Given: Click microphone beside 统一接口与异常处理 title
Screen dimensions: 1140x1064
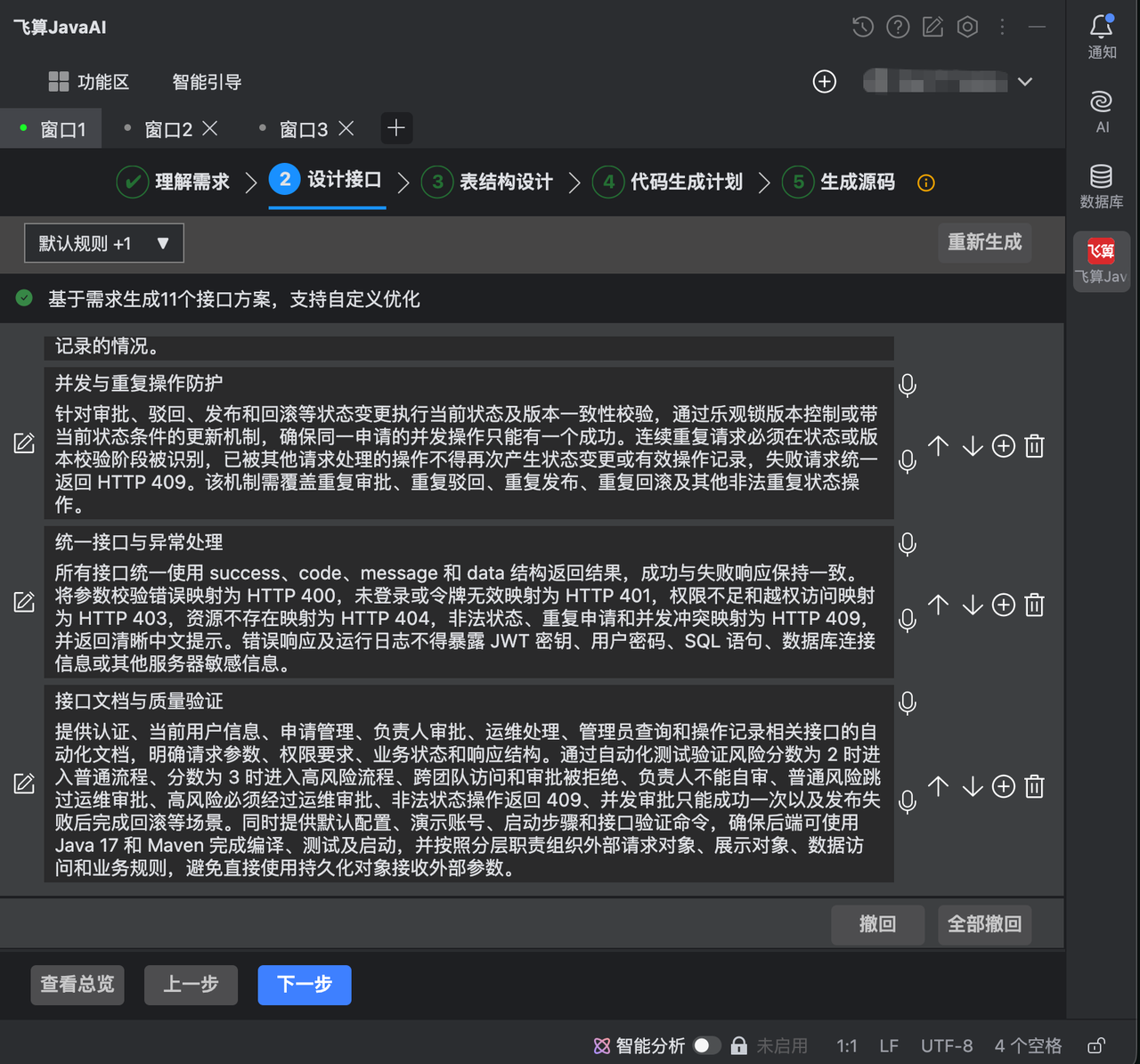Looking at the screenshot, I should pos(908,544).
